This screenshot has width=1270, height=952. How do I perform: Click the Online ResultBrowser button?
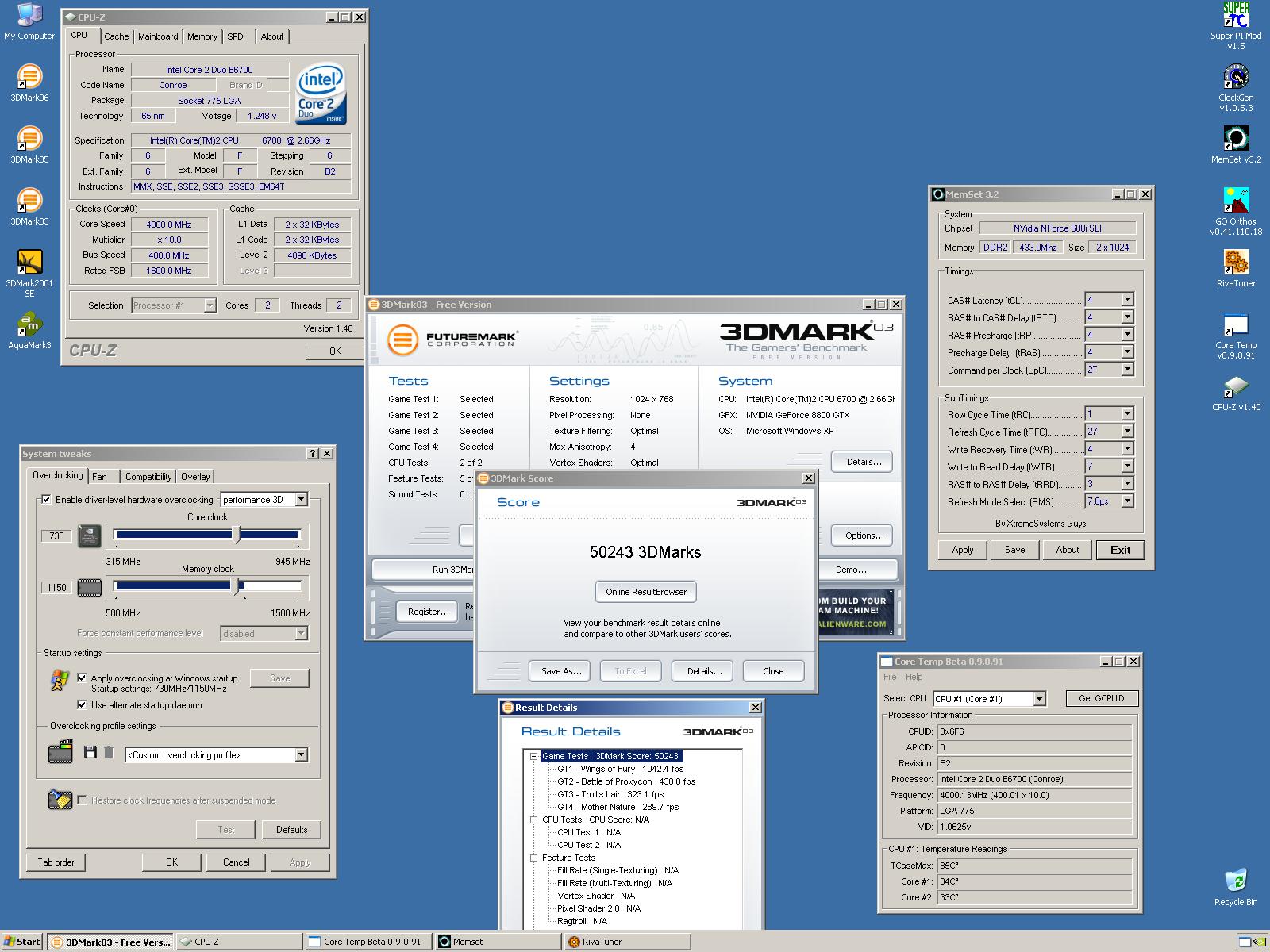646,592
